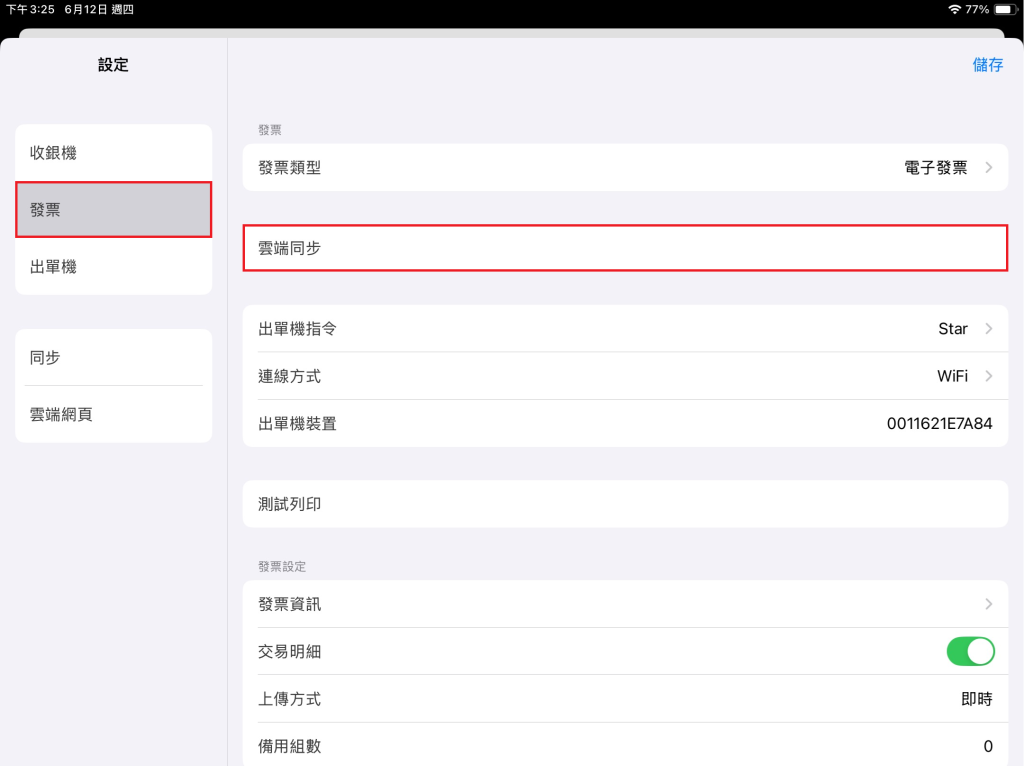Open the 同步 sidebar item
Image resolution: width=1024 pixels, height=766 pixels.
tap(114, 357)
